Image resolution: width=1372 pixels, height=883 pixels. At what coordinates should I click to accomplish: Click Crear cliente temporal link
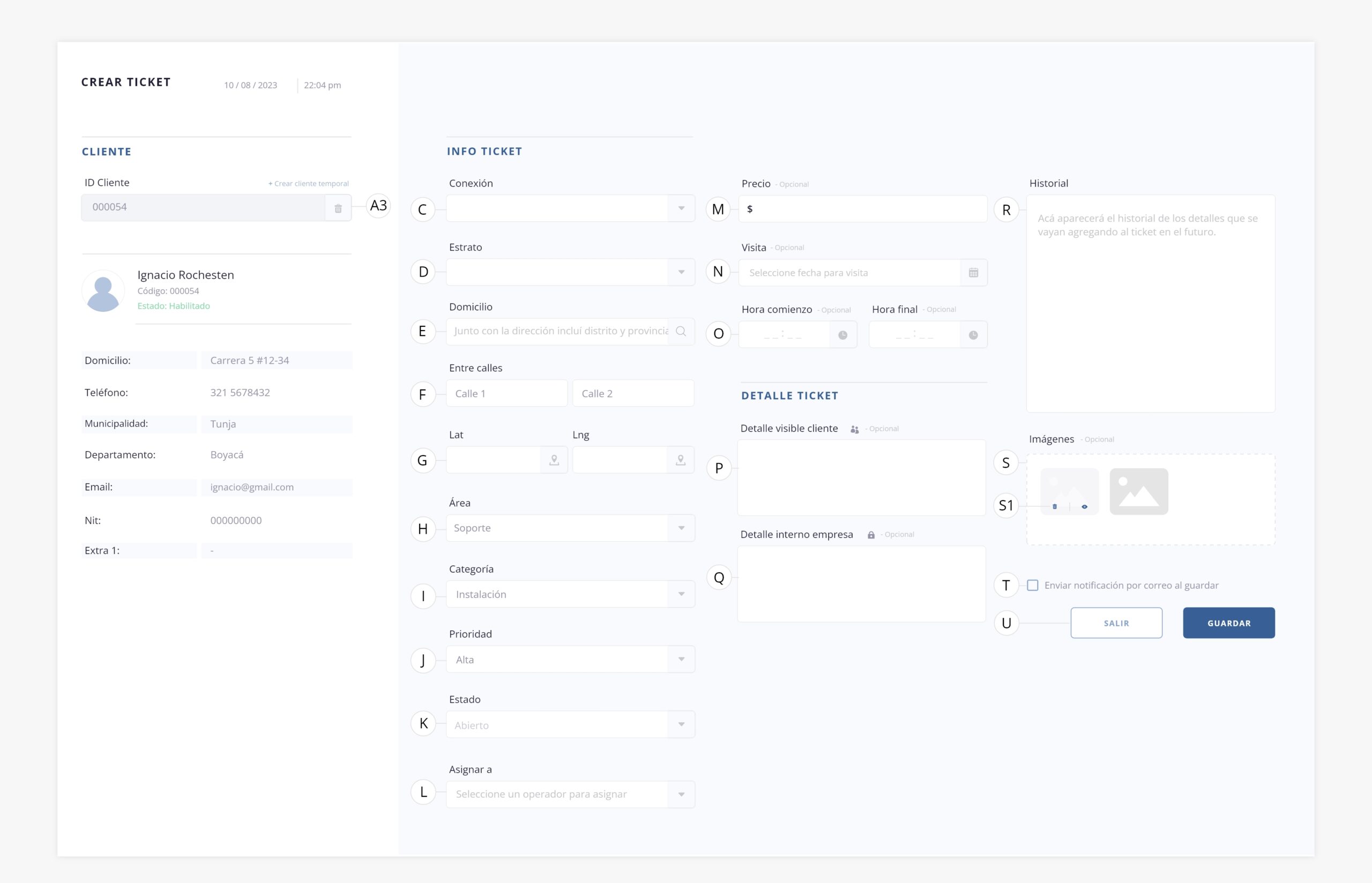pyautogui.click(x=309, y=184)
